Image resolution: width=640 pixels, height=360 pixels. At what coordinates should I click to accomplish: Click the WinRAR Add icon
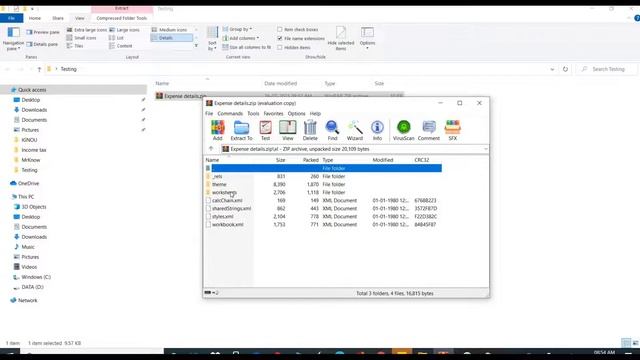pyautogui.click(x=218, y=131)
